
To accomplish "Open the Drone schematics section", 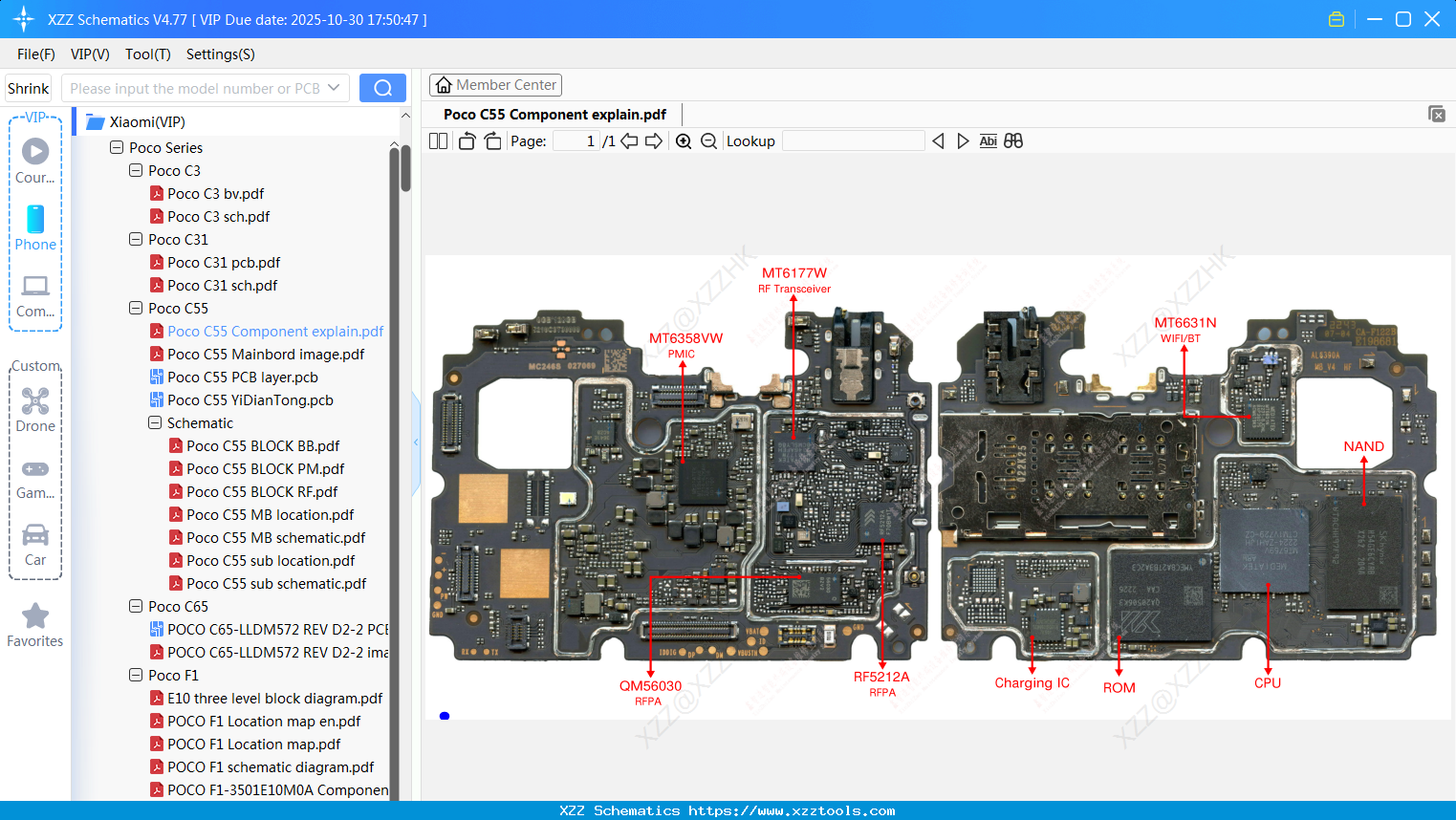I will [34, 409].
